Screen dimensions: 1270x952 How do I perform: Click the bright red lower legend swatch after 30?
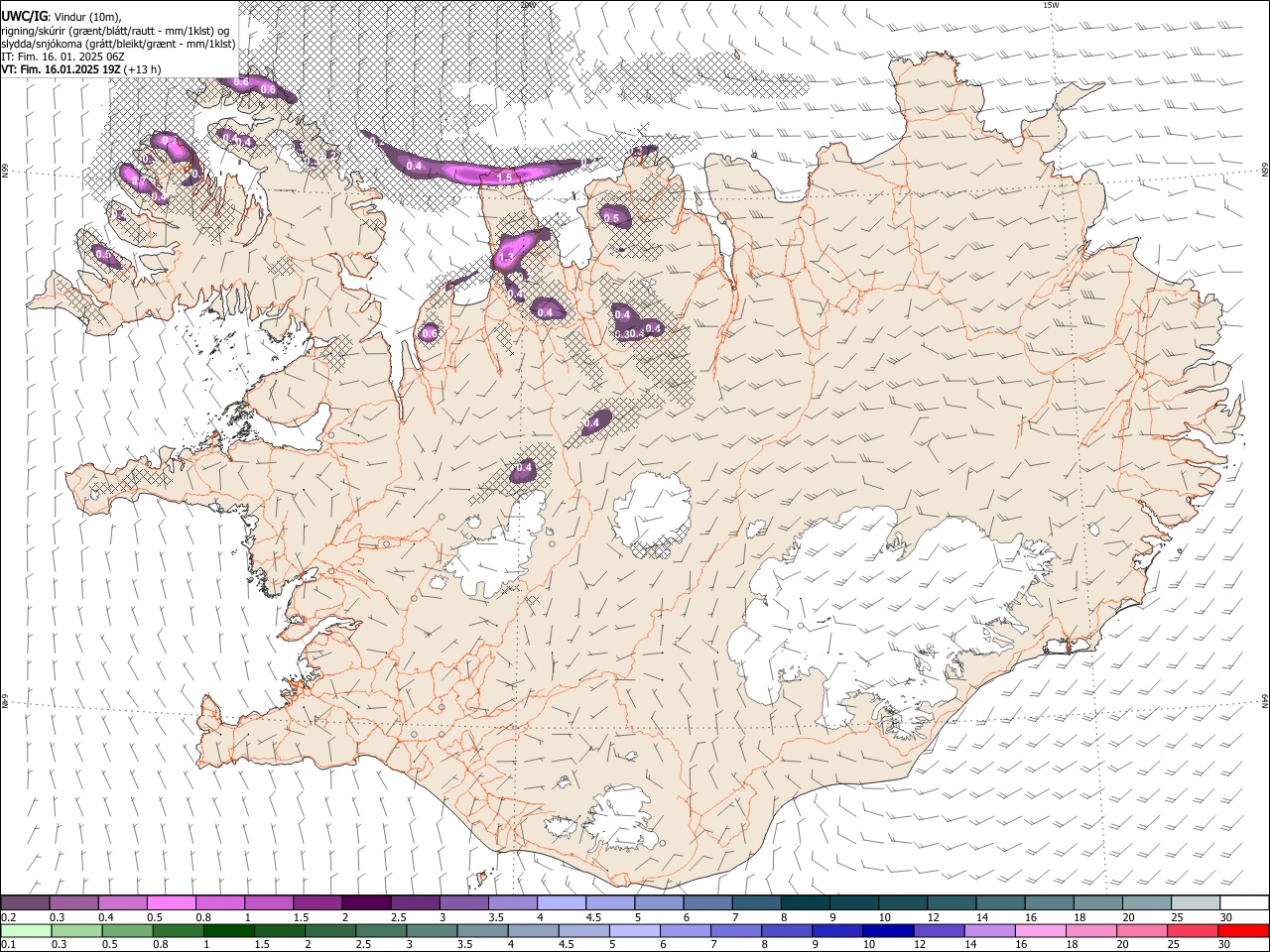(x=1244, y=930)
